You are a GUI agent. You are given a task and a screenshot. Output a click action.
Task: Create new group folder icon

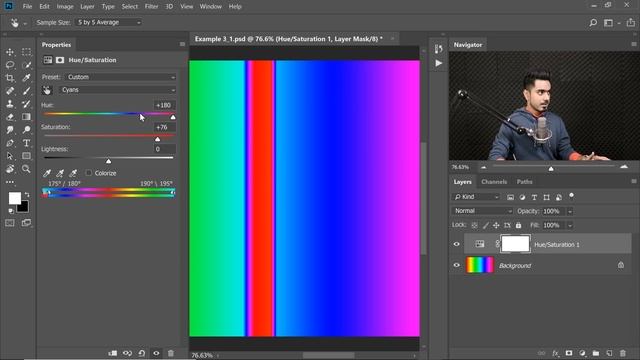pyautogui.click(x=596, y=353)
